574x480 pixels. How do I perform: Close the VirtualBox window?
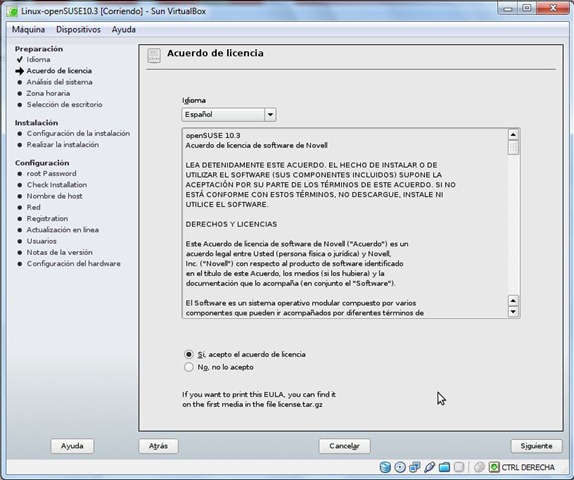click(553, 8)
